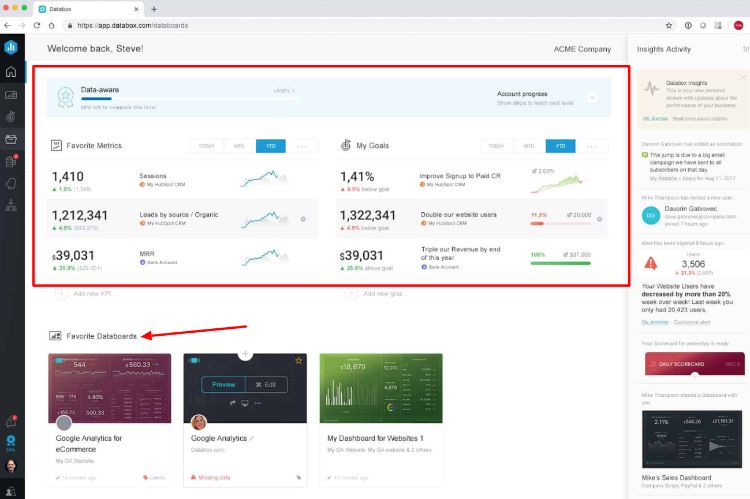
Task: Open Google Analytics for eCommerce thumbnail
Action: click(110, 388)
